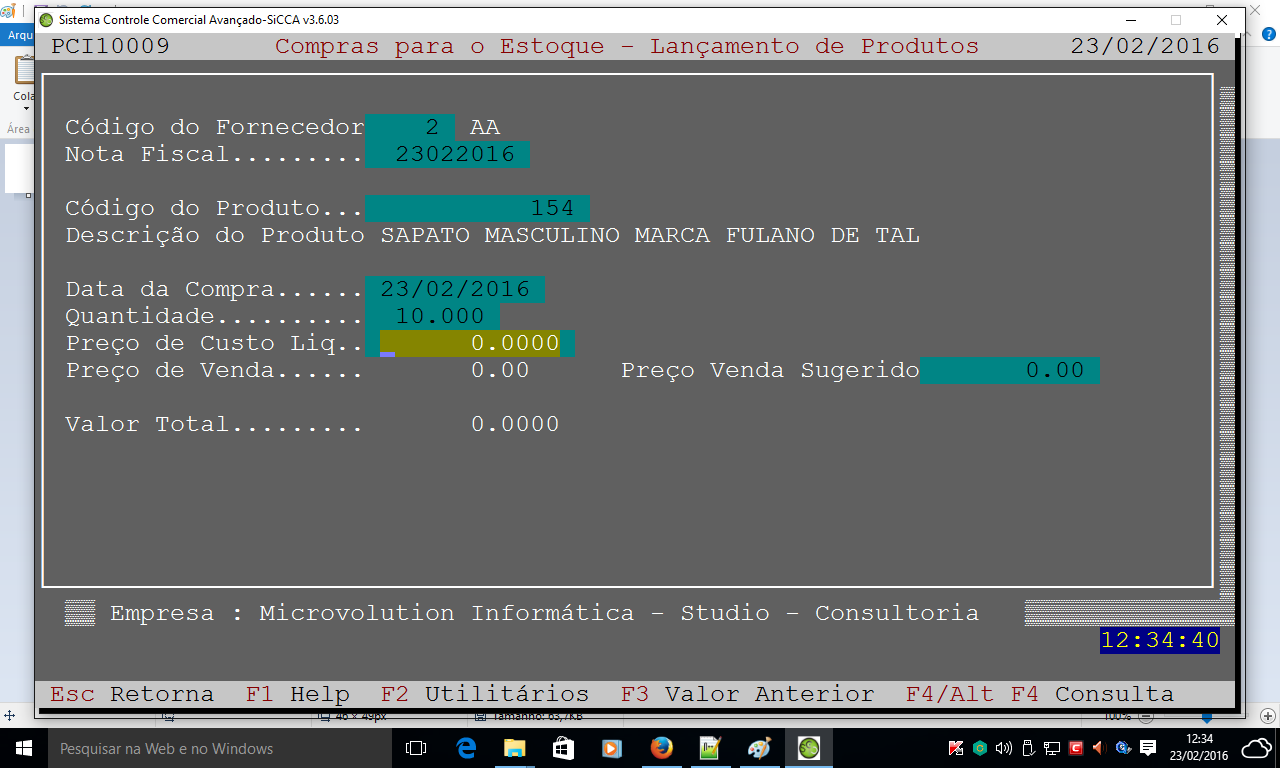Screen dimensions: 1280x768
Task: Click the Safely Remove Hardware tray icon
Action: pos(1028,748)
